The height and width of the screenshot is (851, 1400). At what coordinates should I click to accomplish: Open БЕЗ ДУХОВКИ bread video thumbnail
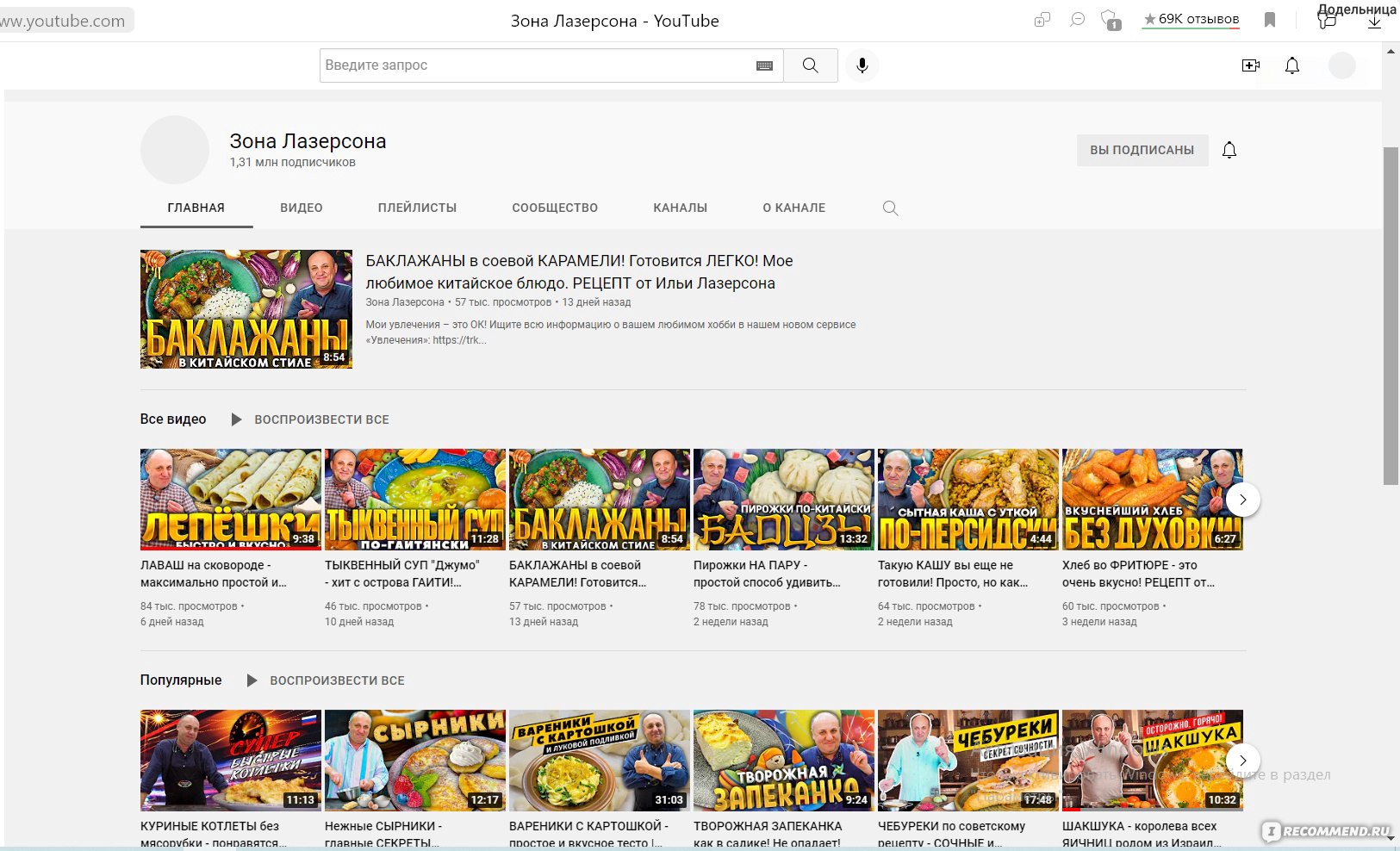click(1153, 500)
